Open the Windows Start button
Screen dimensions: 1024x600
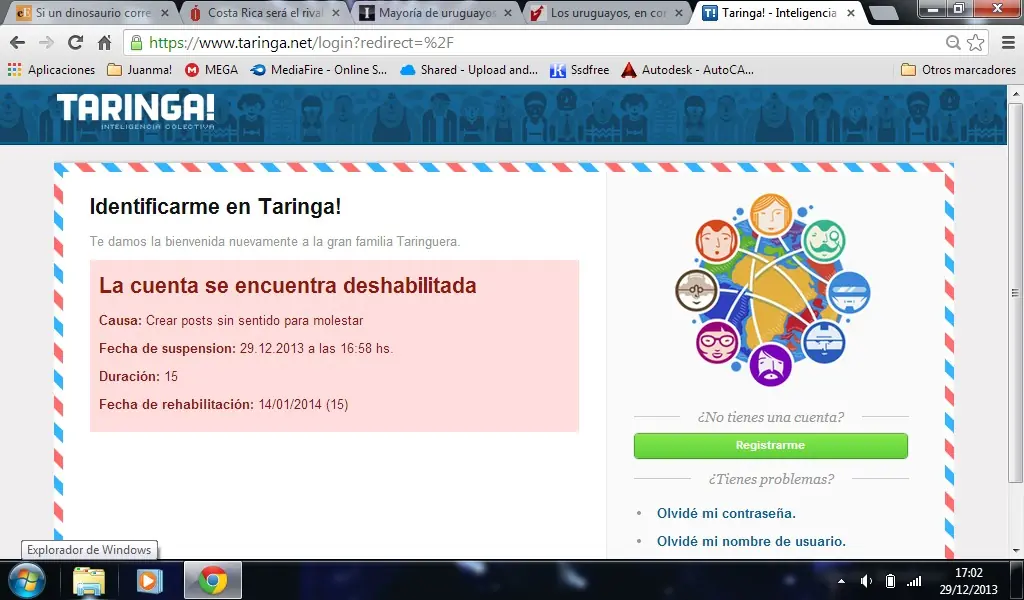tap(26, 580)
